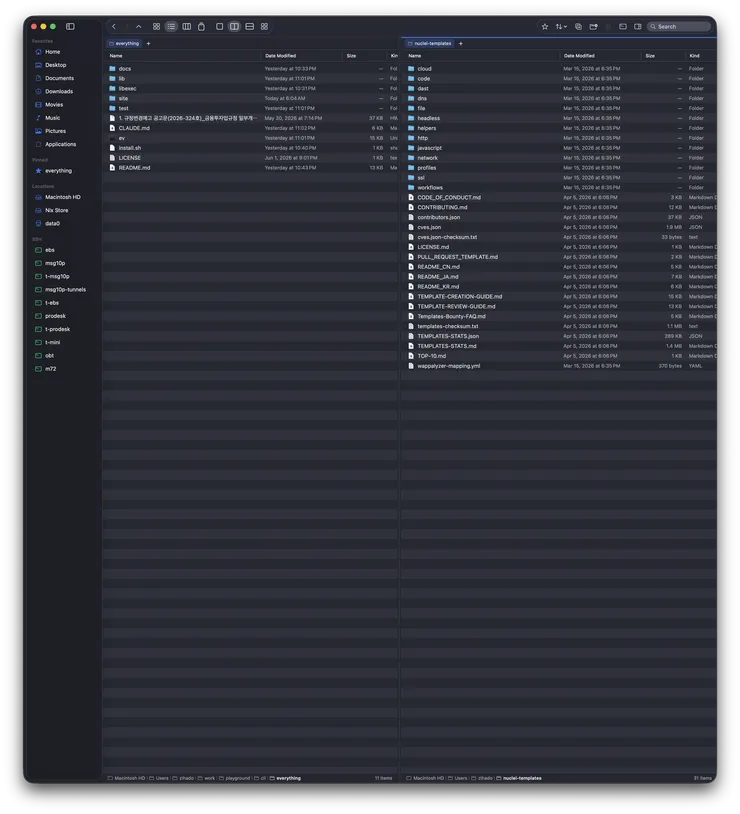
Task: Connect to msg10p SSH host
Action: point(55,264)
